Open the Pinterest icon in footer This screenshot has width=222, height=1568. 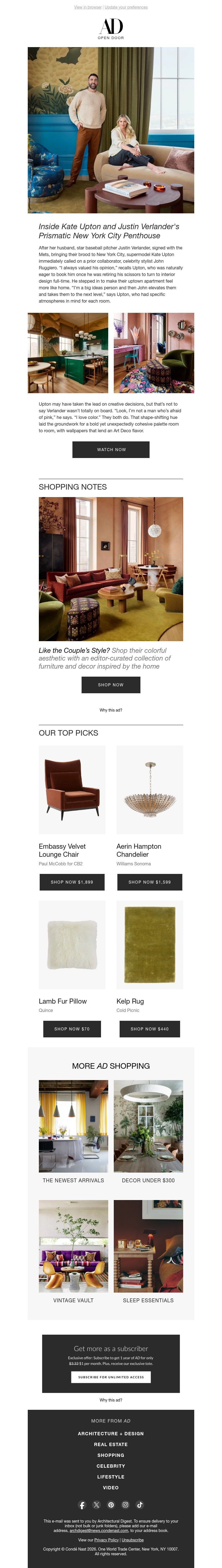point(111,1505)
